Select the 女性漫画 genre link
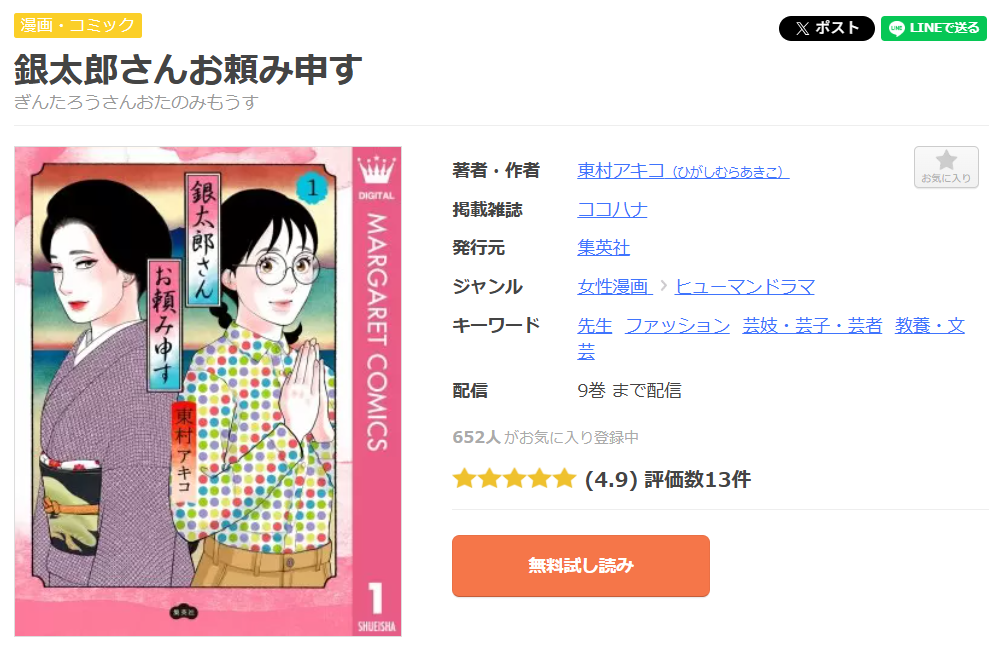This screenshot has height=645, width=997. [x=614, y=286]
